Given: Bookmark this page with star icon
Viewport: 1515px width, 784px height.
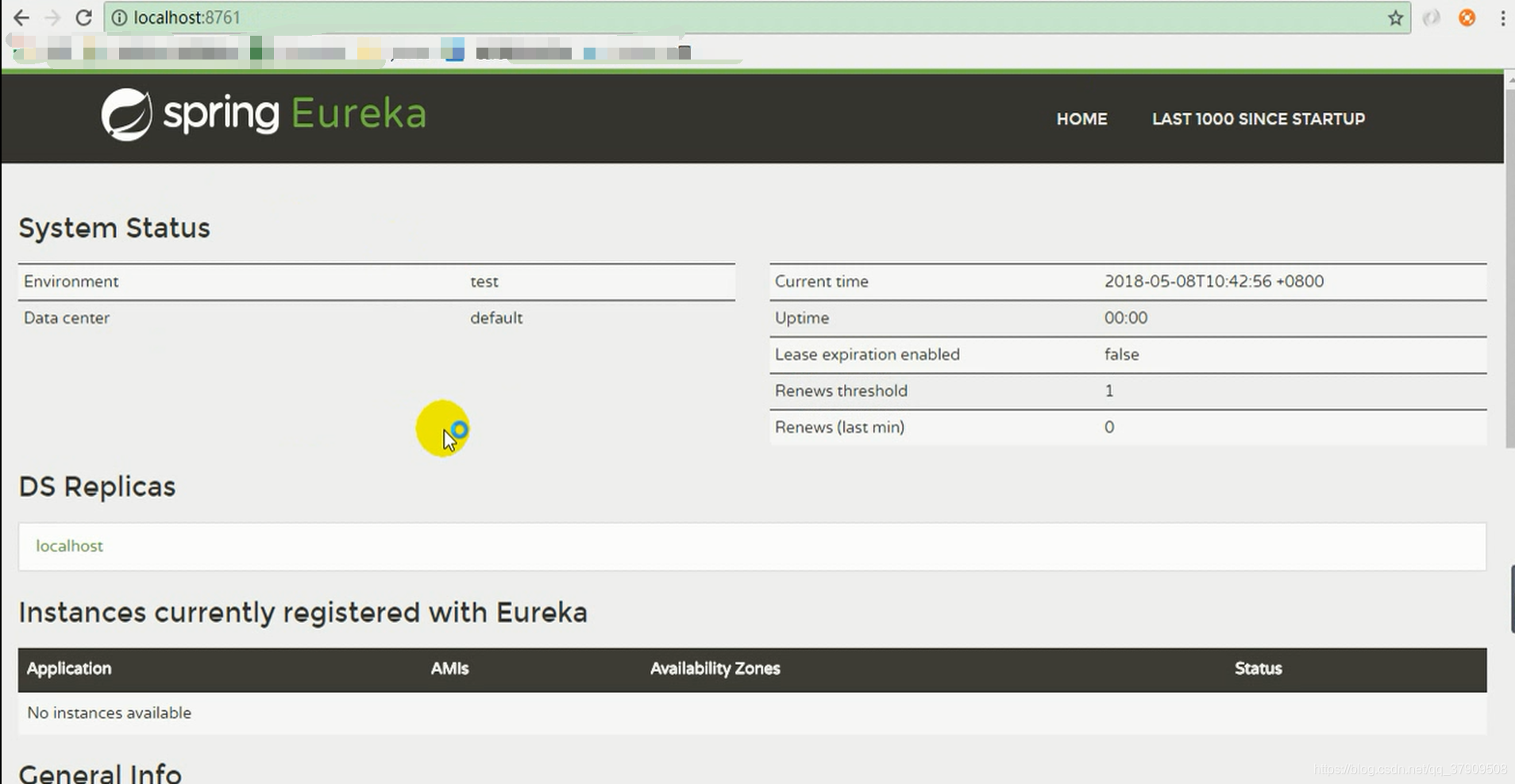Looking at the screenshot, I should click(x=1395, y=17).
